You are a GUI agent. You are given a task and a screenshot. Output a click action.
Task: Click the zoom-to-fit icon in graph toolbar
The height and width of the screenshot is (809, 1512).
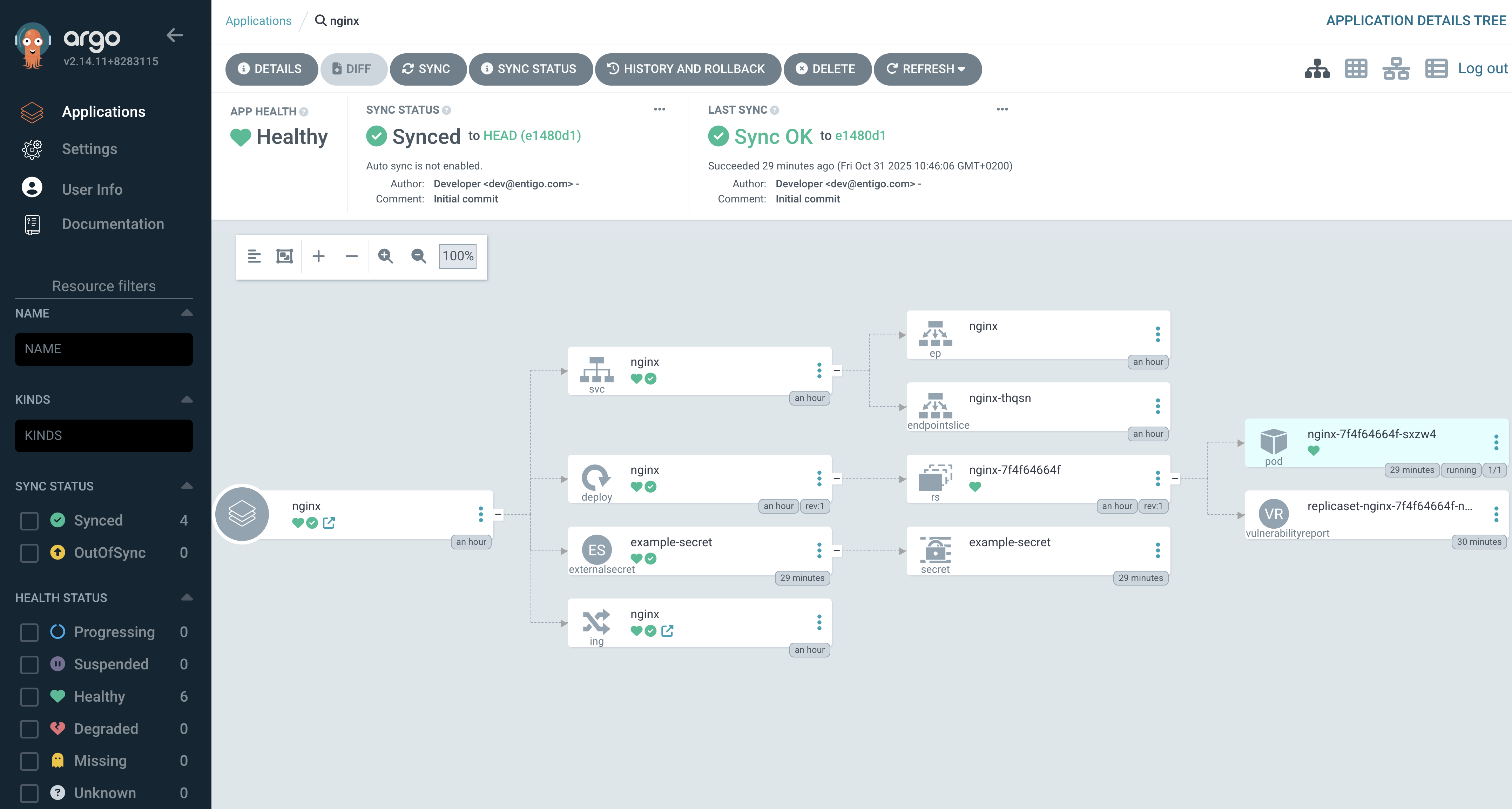285,256
